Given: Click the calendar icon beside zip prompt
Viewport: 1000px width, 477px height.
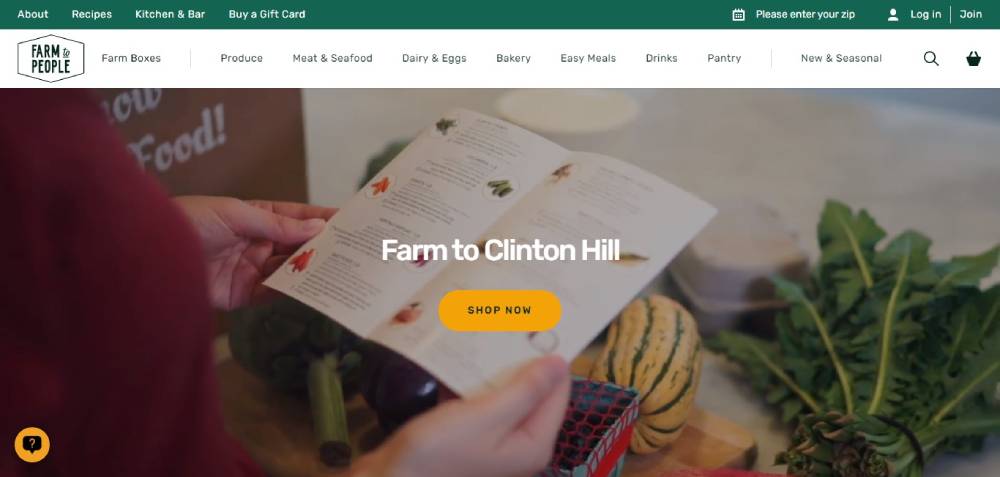Looking at the screenshot, I should (x=739, y=15).
